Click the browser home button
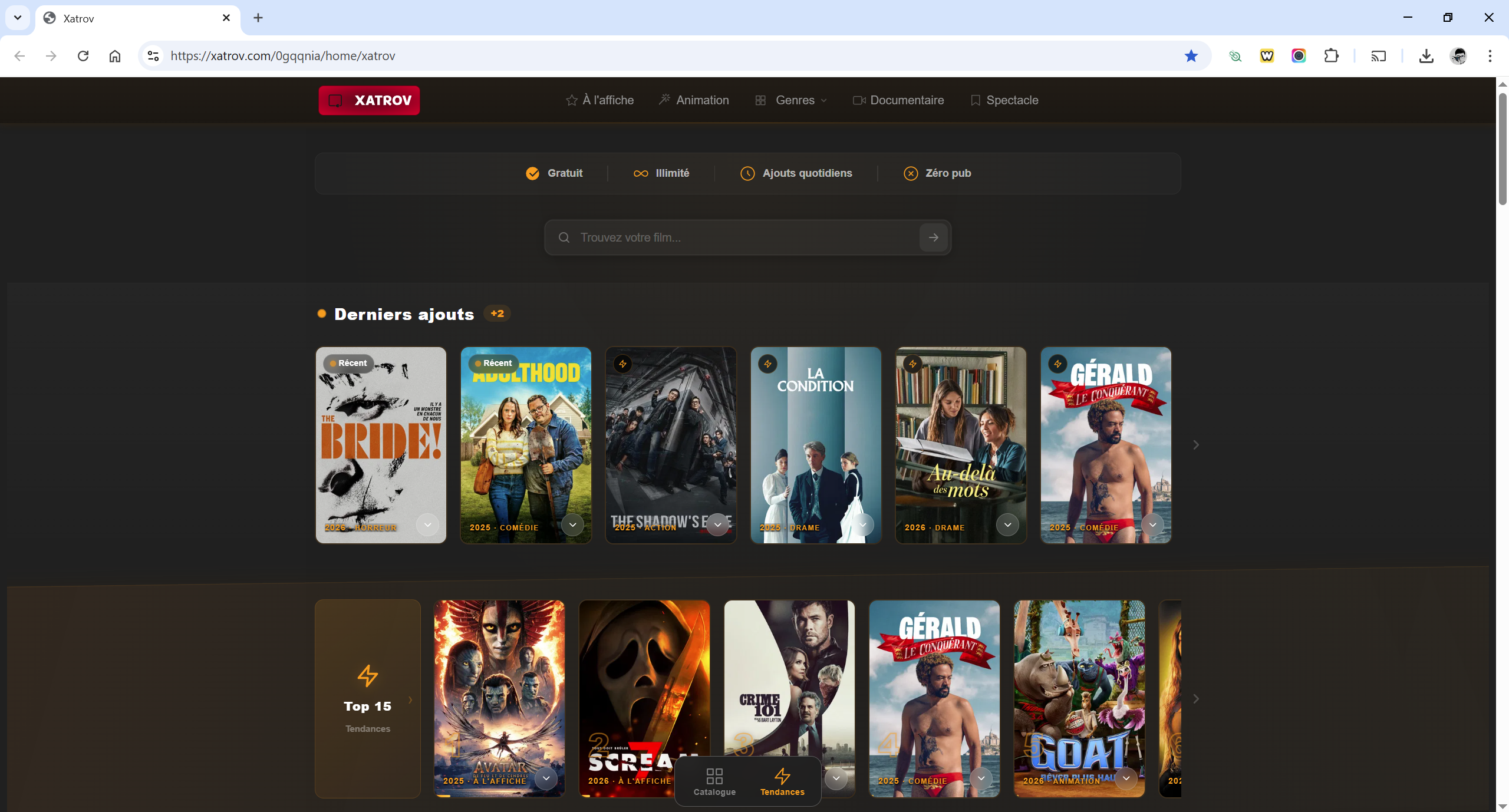The width and height of the screenshot is (1509, 812). [x=115, y=56]
